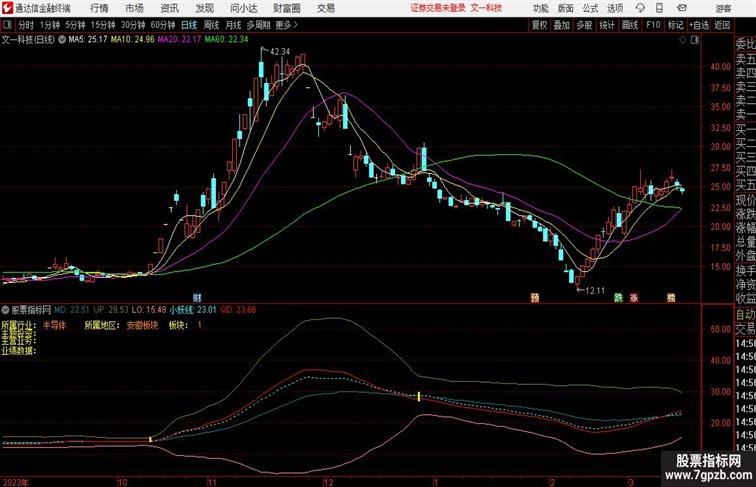Switch to the 月线 period tab
The width and height of the screenshot is (756, 487).
click(233, 25)
